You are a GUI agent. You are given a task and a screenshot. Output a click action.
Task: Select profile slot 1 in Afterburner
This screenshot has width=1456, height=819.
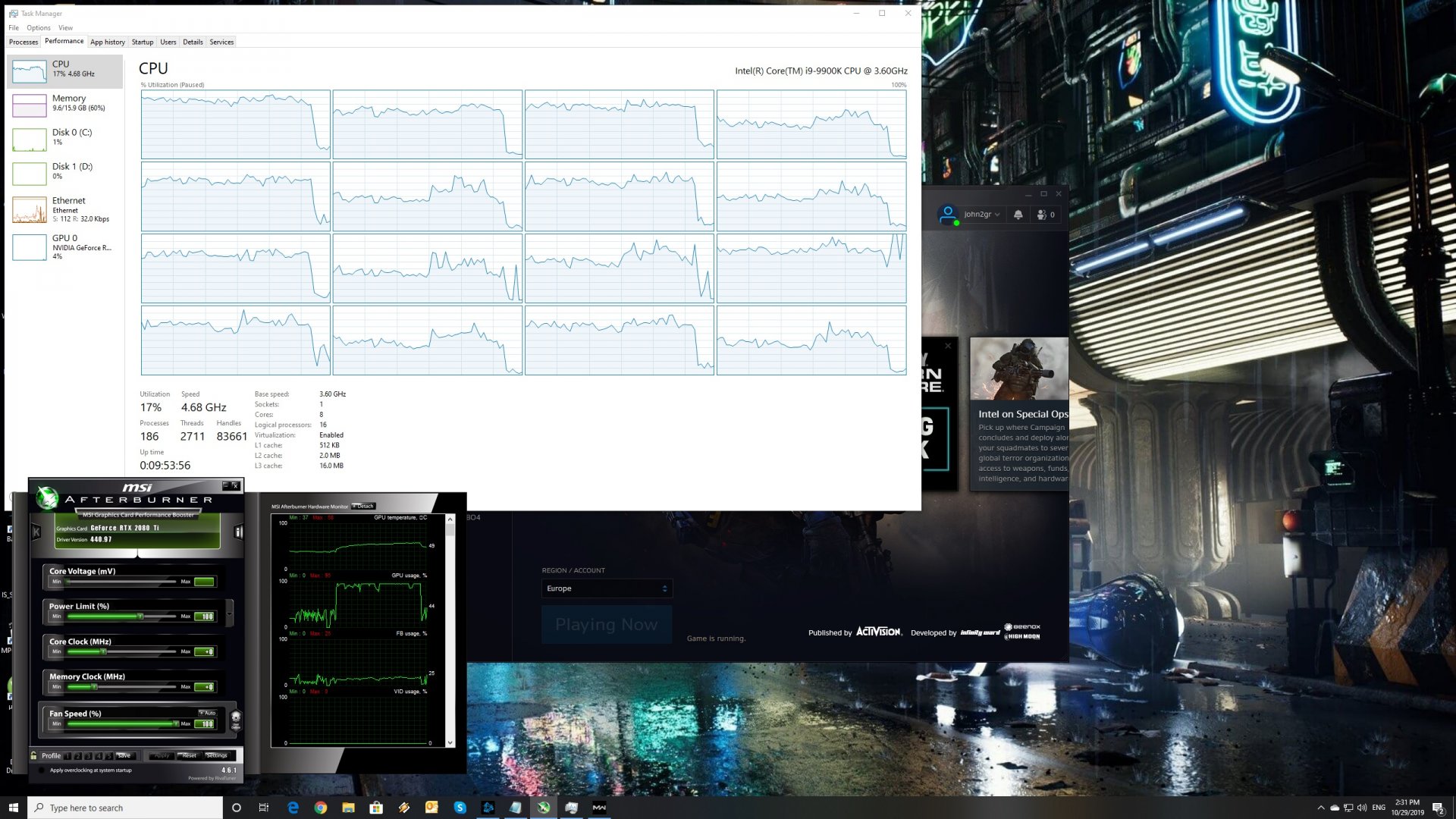click(67, 756)
